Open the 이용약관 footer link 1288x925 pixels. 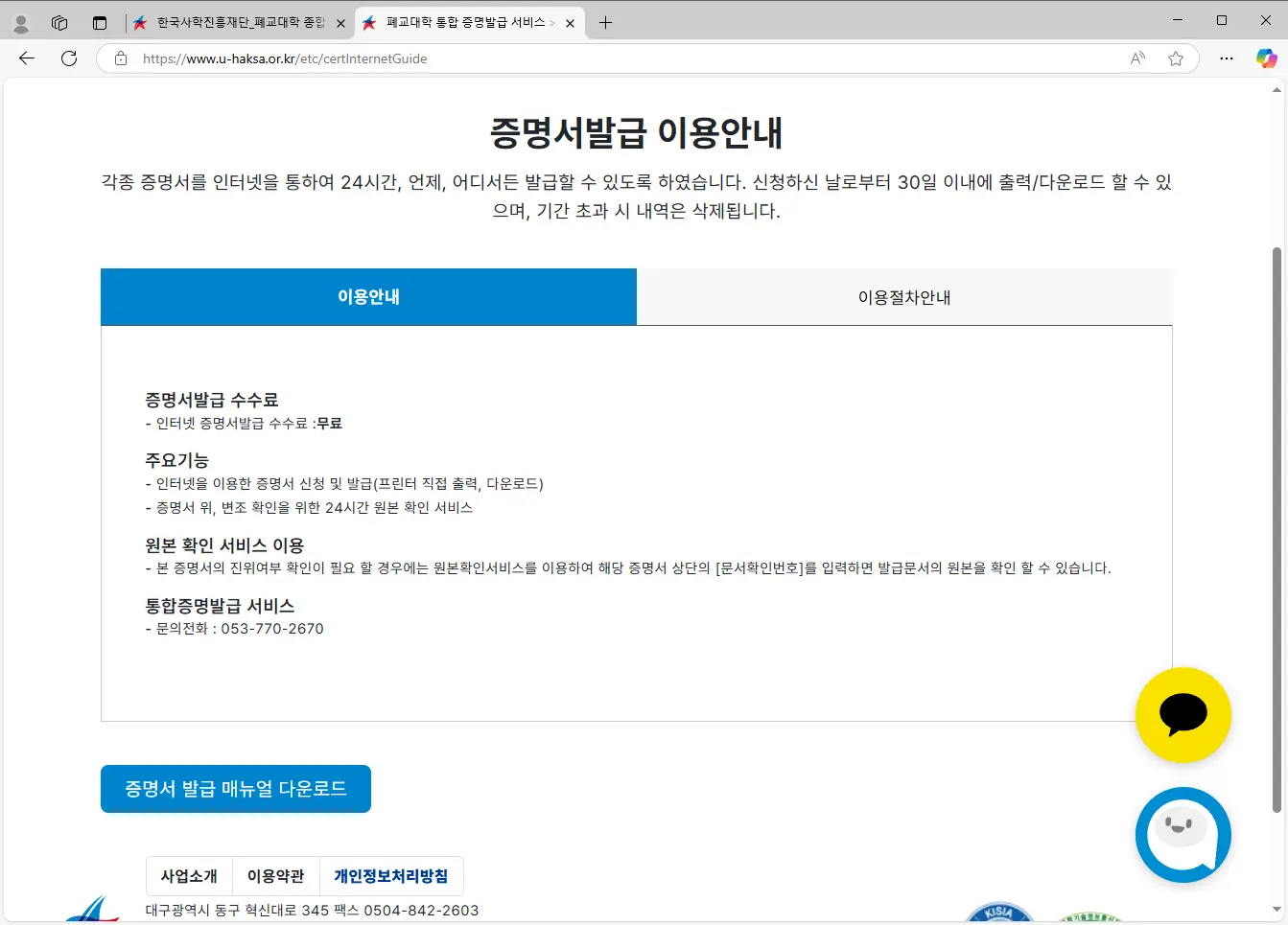[x=275, y=876]
